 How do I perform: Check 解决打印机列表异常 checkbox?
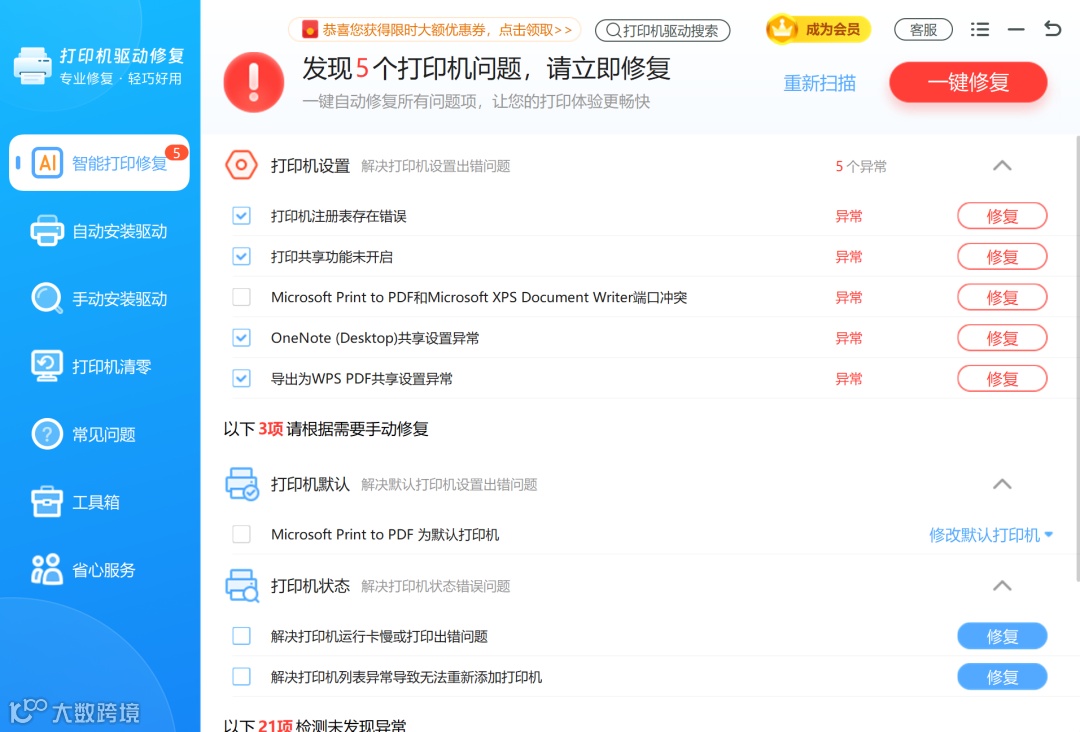pyautogui.click(x=241, y=676)
